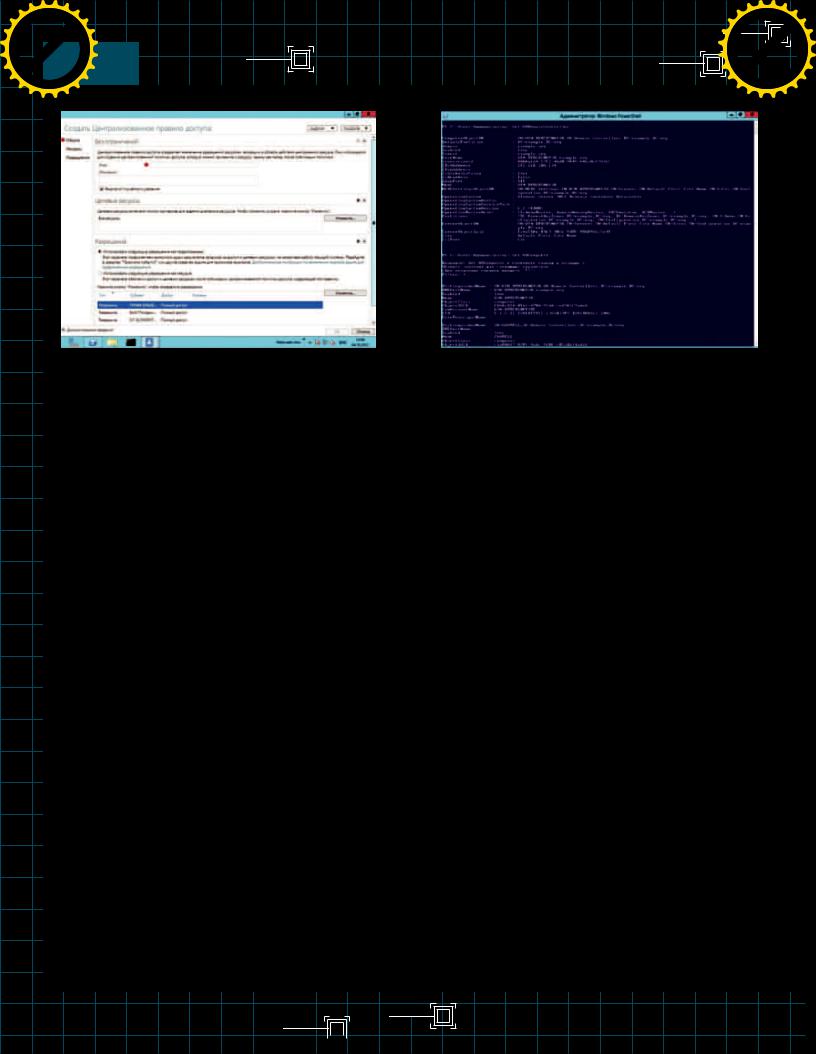
Task: Sort permissions table by Доступ column
Action: 166,295
